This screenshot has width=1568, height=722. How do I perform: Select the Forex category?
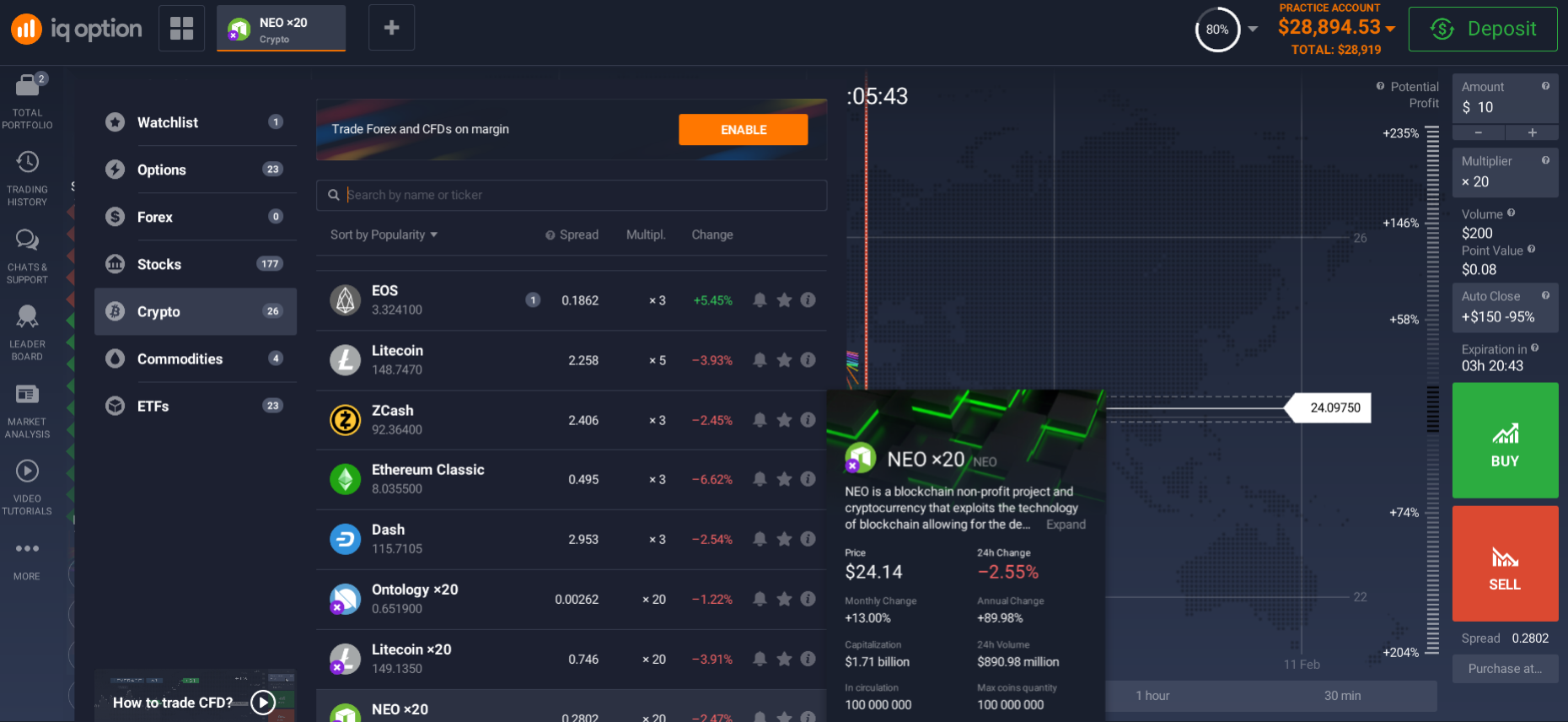pyautogui.click(x=196, y=217)
